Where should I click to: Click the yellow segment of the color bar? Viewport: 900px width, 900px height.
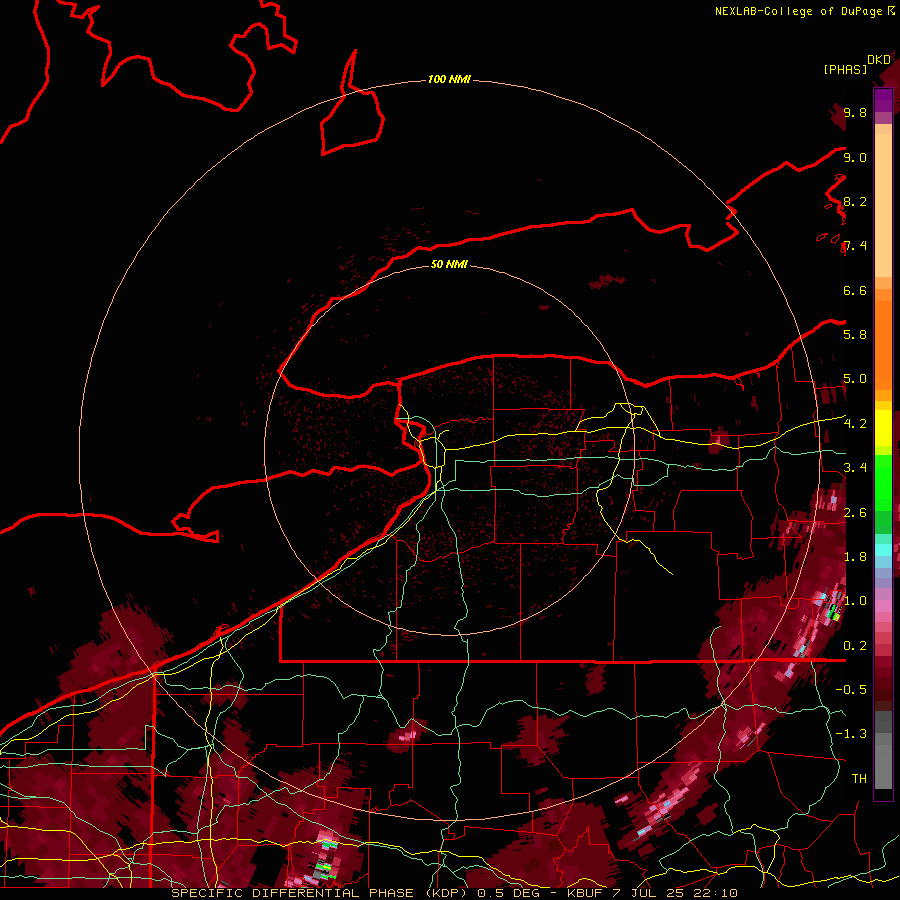[x=883, y=428]
